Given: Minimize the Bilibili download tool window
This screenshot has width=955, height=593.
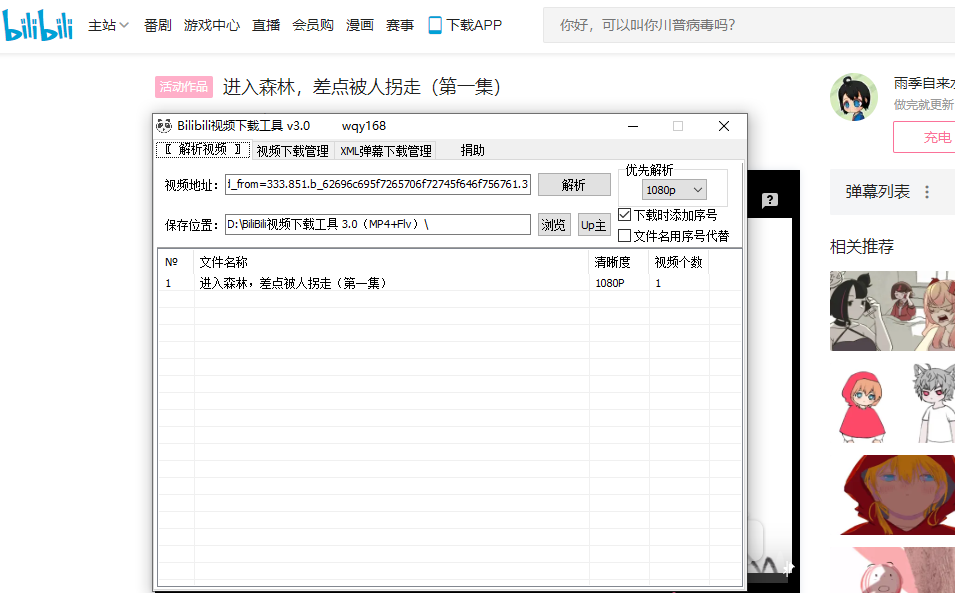Looking at the screenshot, I should point(633,126).
